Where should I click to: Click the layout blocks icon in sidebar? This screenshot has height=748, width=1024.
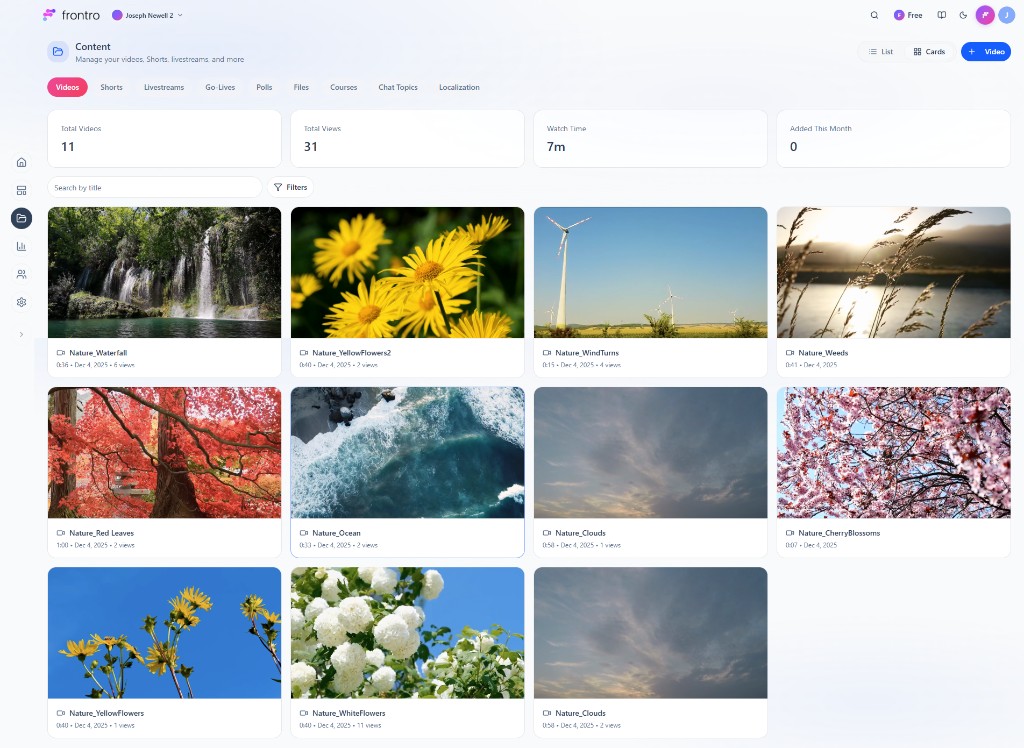(x=21, y=190)
